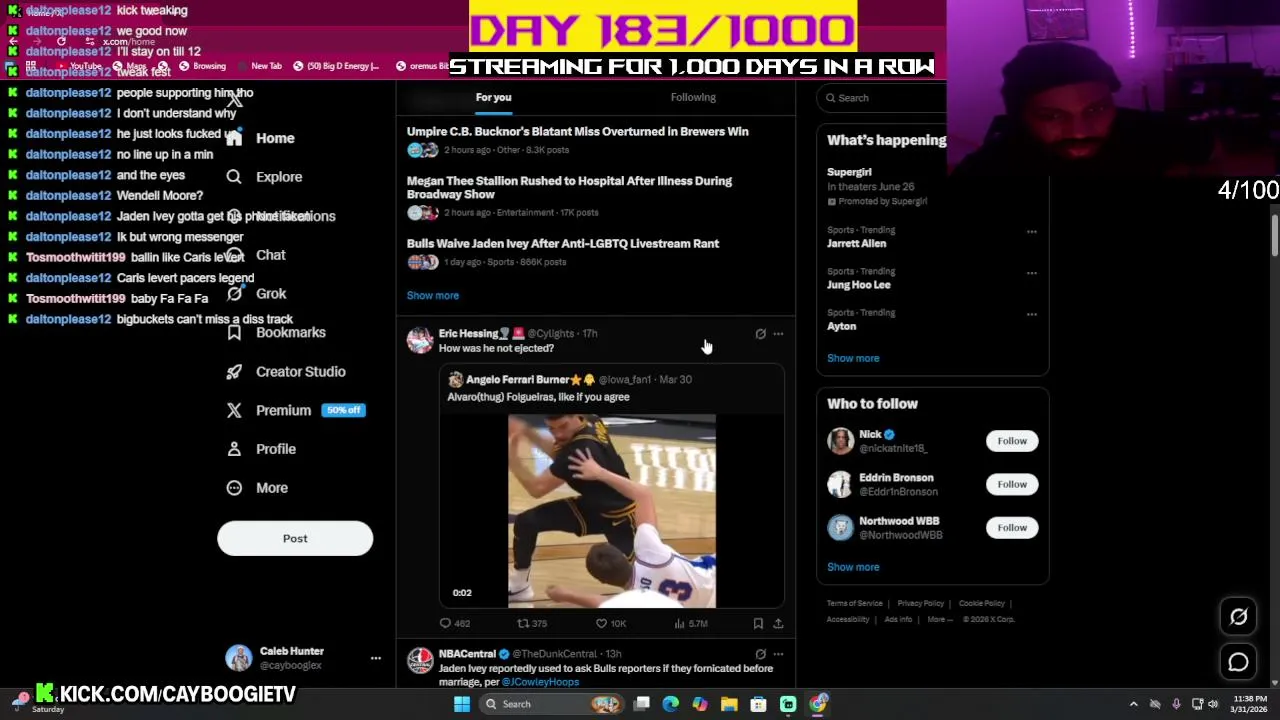This screenshot has width=1280, height=720.
Task: Open the More circle icon
Action: (x=234, y=488)
